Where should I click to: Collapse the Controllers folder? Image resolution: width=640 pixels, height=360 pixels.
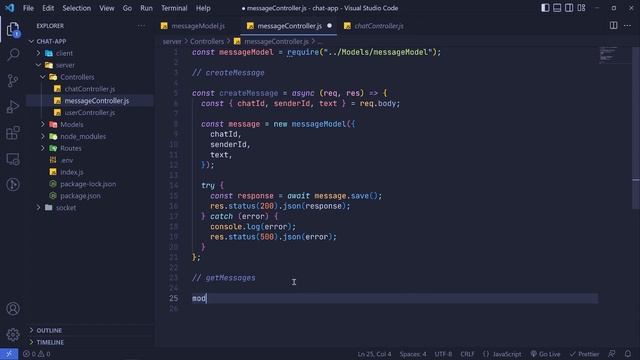coord(43,77)
